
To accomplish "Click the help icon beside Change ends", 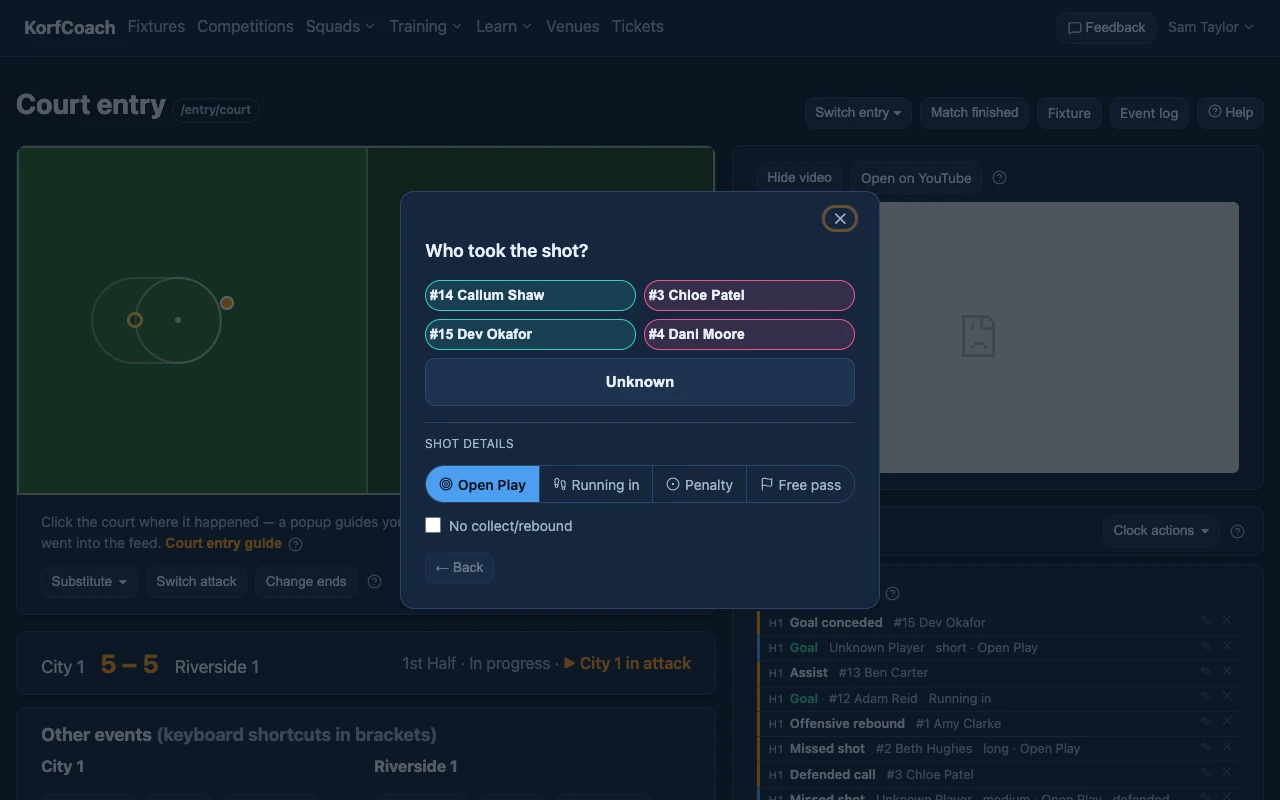I will click(374, 581).
